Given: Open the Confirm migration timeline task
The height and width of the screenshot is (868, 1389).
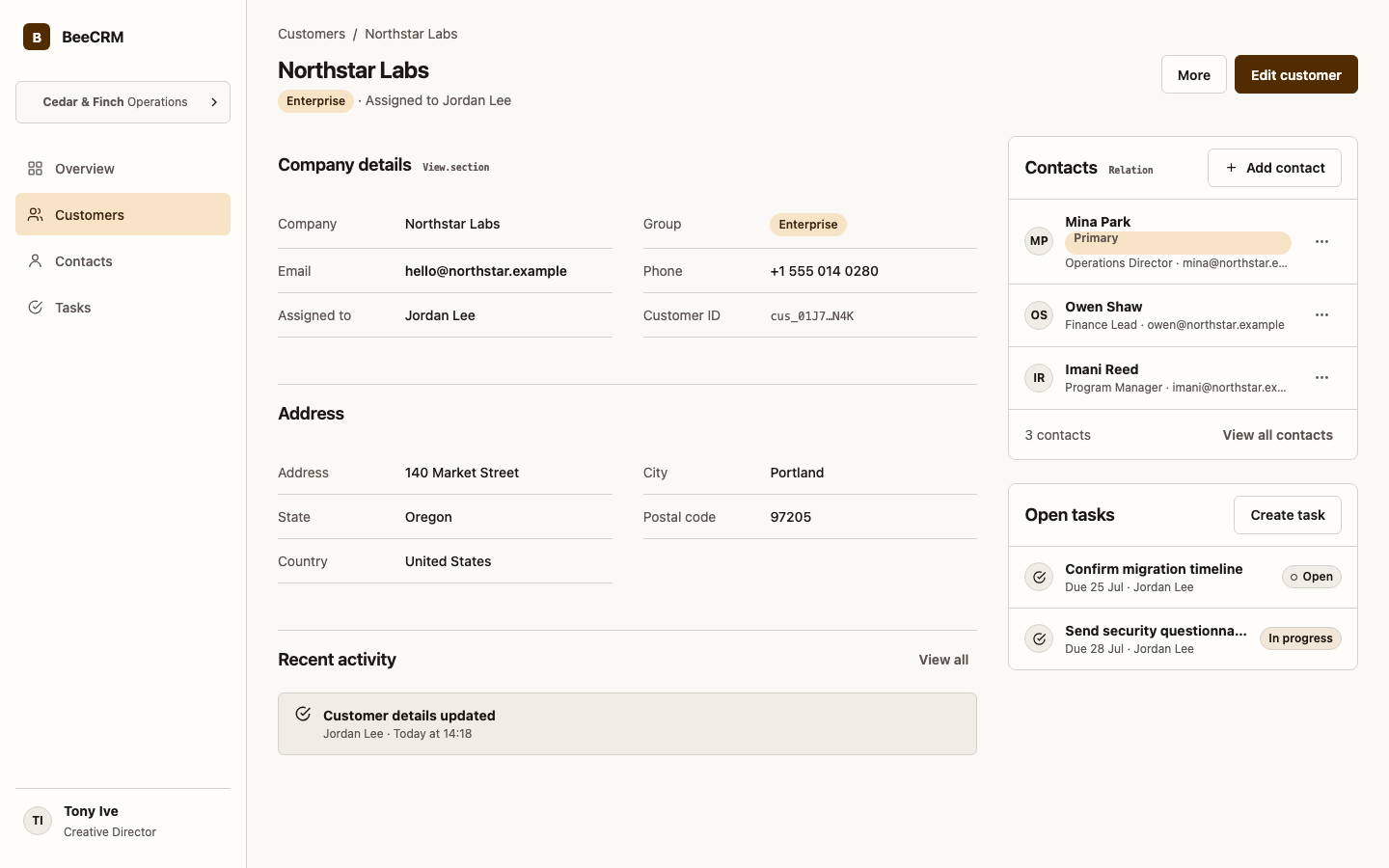Looking at the screenshot, I should 1154,569.
